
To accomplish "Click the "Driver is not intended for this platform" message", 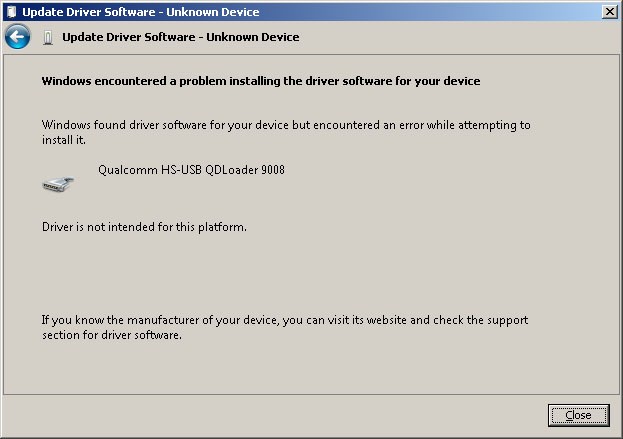I will click(144, 227).
